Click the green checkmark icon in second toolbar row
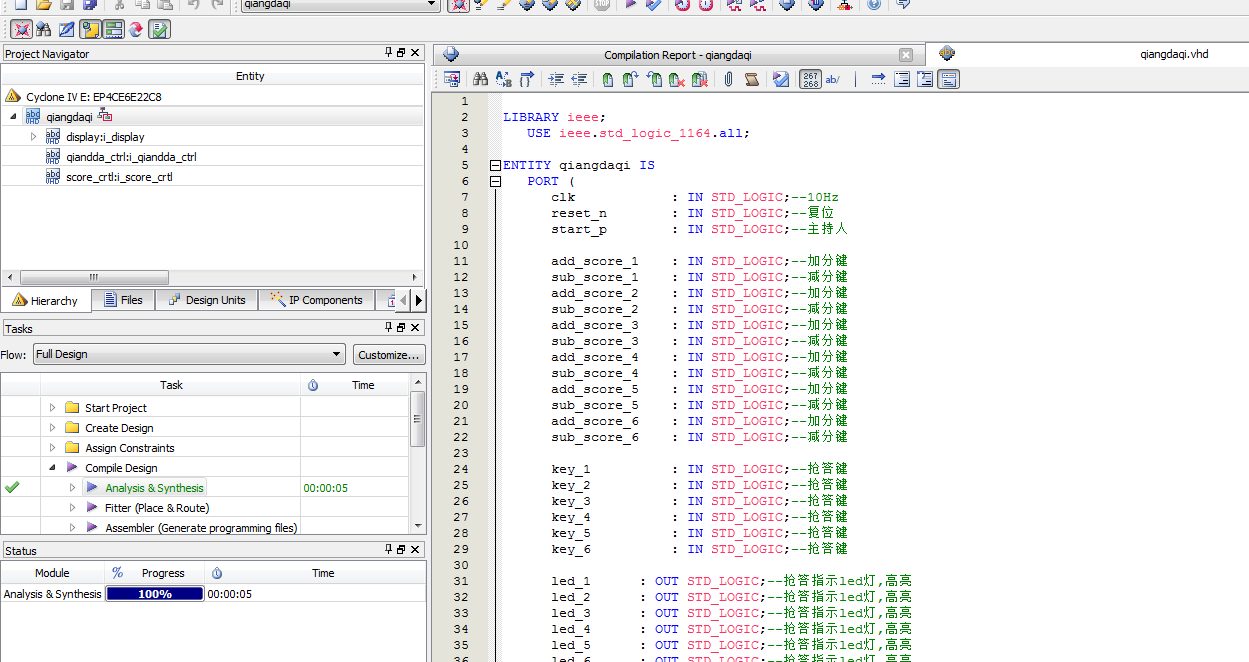This screenshot has height=662, width=1249. pyautogui.click(x=159, y=29)
